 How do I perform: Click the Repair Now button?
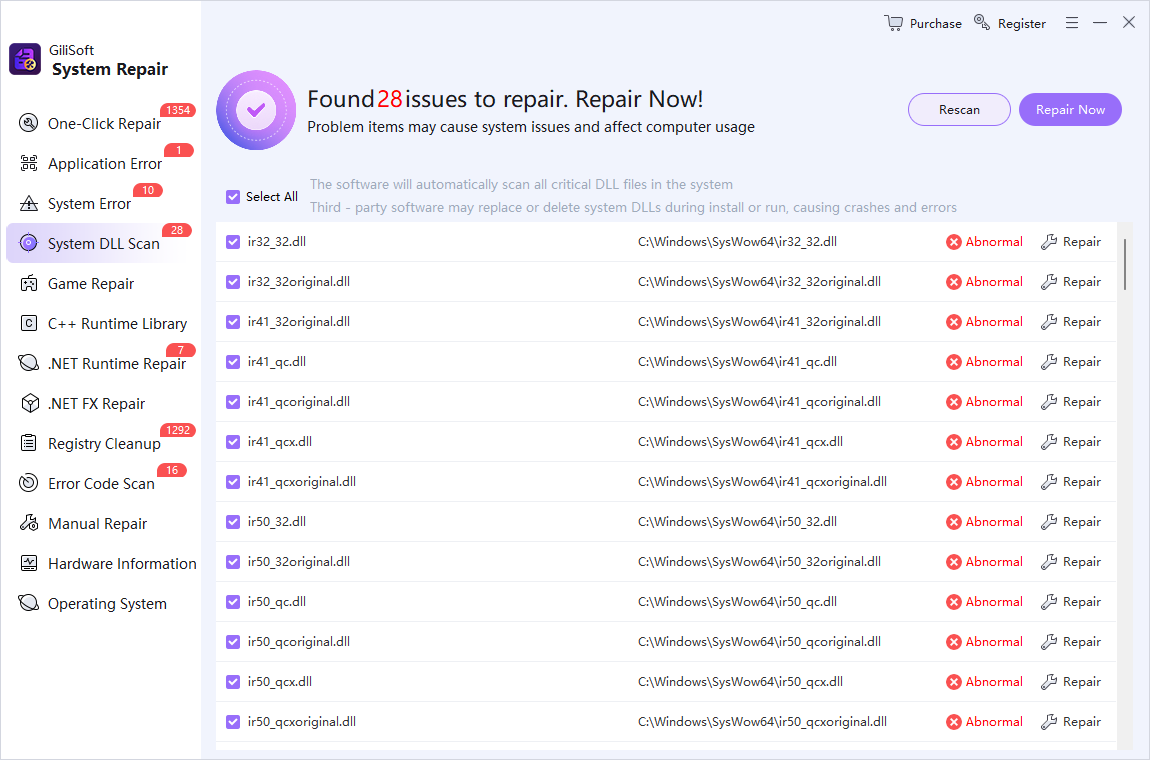(1070, 109)
